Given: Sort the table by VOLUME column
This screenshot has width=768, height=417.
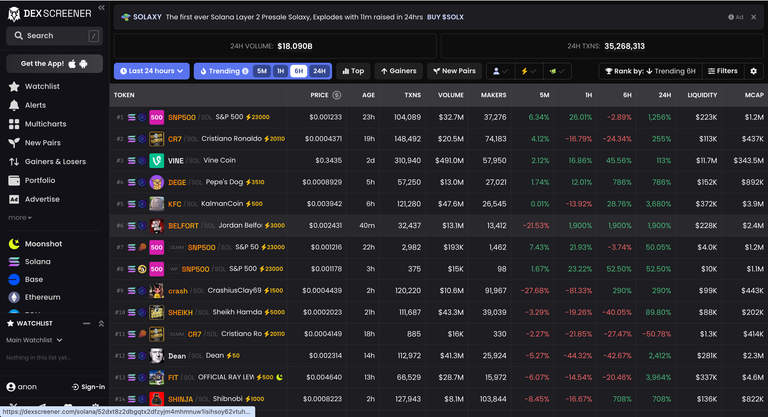Looking at the screenshot, I should click(451, 95).
